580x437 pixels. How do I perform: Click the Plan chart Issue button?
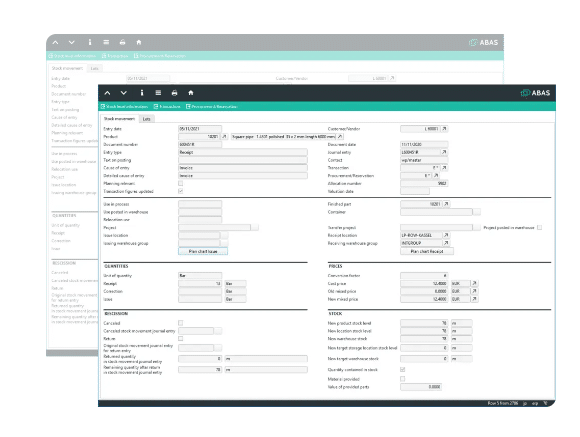203,251
